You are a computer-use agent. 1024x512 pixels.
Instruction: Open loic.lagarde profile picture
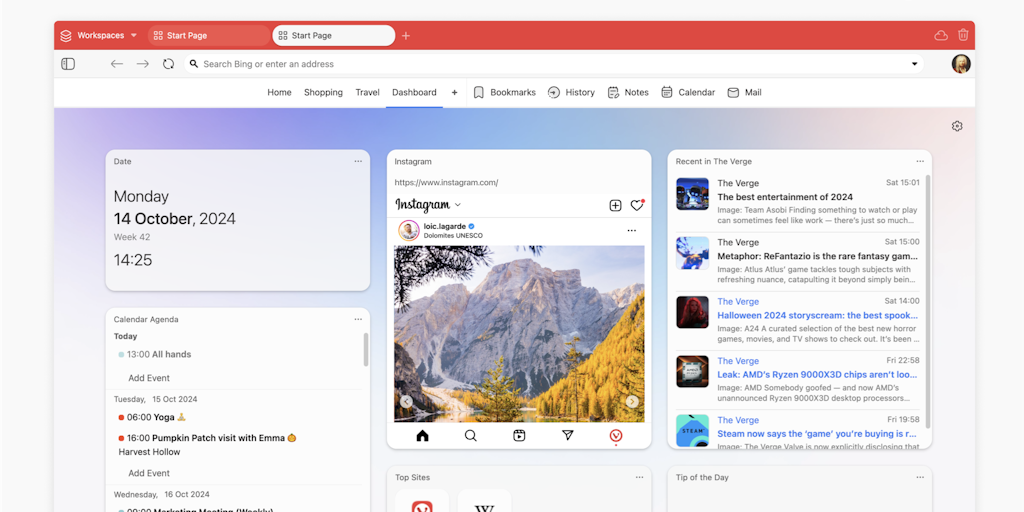409,231
